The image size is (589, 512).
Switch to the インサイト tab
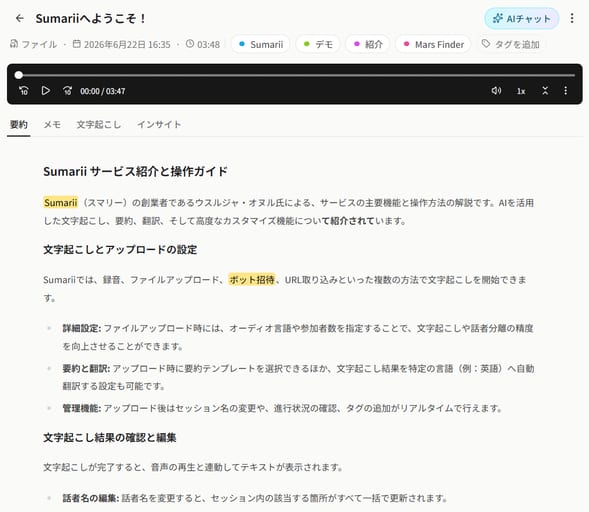coord(159,124)
